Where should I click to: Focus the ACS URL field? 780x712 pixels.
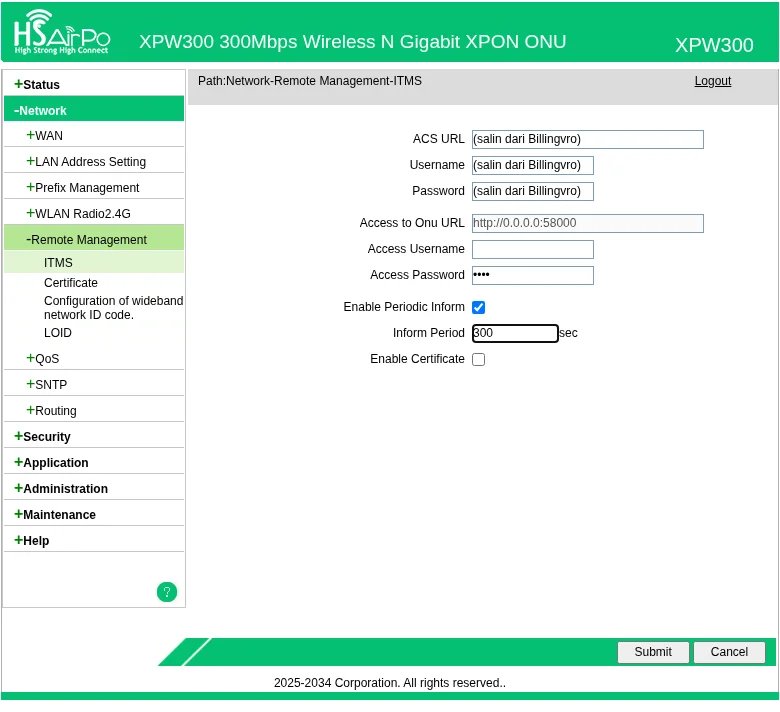click(x=587, y=139)
